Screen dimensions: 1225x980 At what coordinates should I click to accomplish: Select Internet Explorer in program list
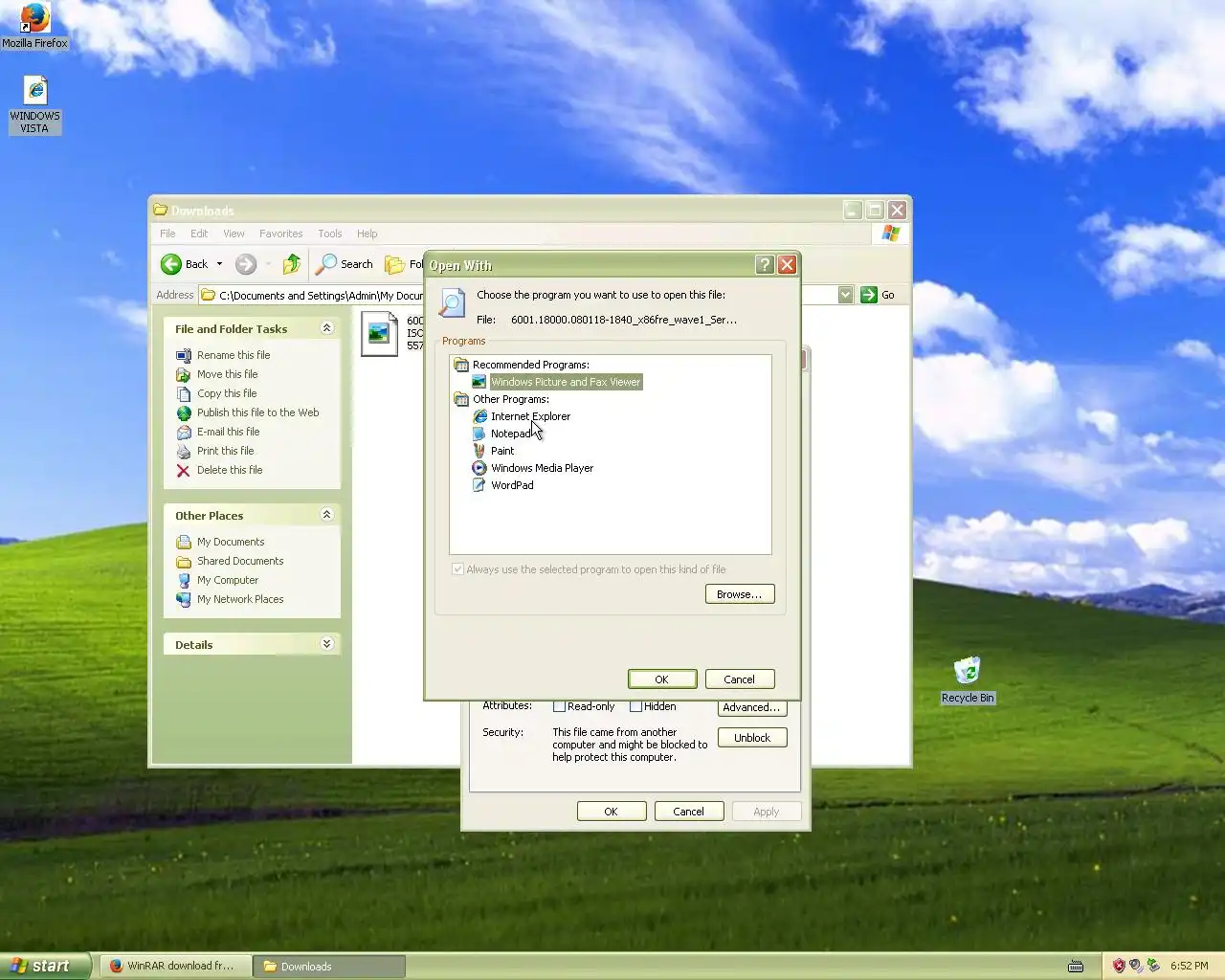pyautogui.click(x=530, y=416)
